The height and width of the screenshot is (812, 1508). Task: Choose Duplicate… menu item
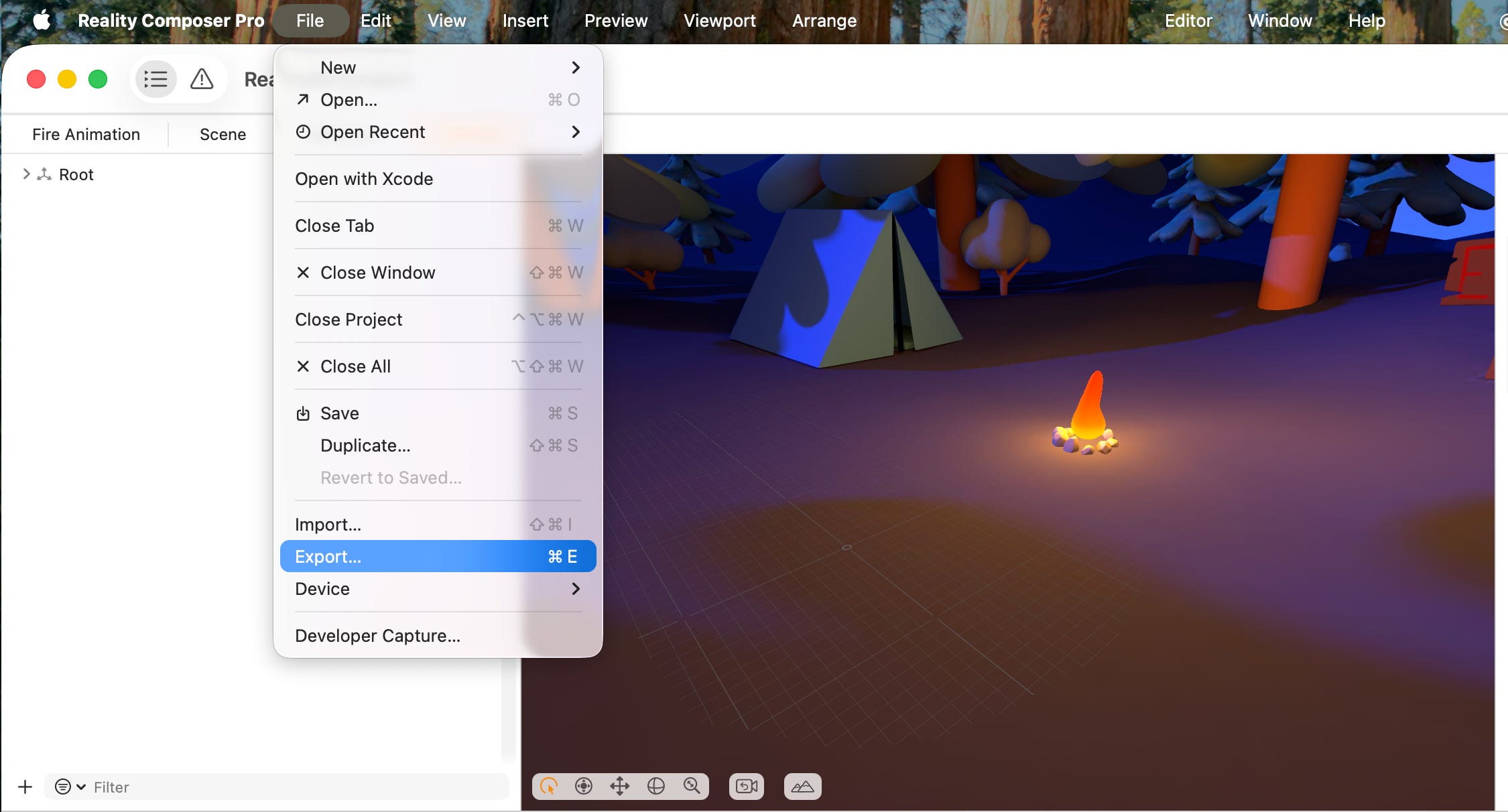click(438, 446)
